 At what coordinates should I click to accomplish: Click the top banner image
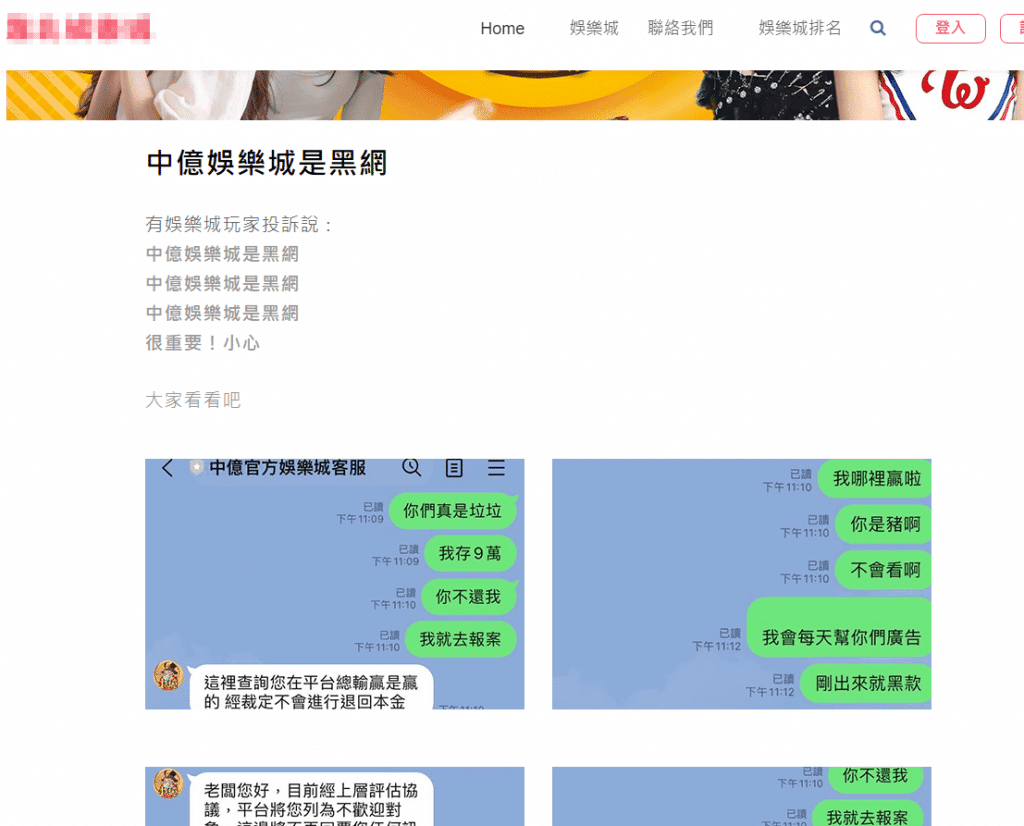coord(515,95)
